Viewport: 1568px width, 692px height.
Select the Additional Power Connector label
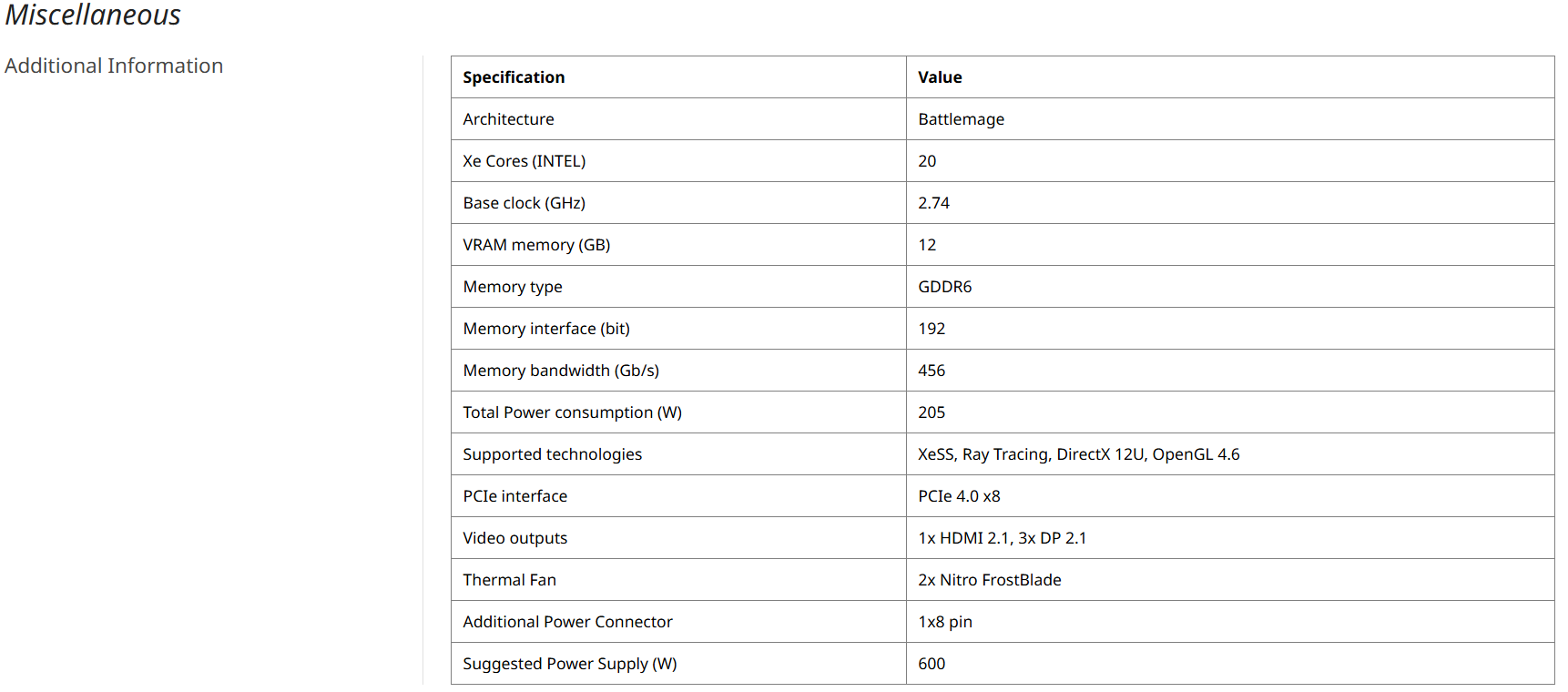tap(567, 622)
